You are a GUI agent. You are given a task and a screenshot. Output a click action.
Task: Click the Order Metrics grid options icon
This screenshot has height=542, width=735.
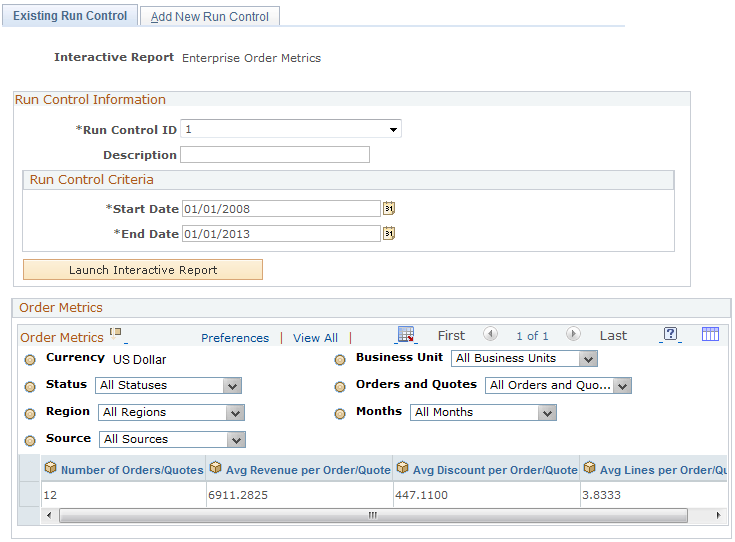[x=116, y=333]
